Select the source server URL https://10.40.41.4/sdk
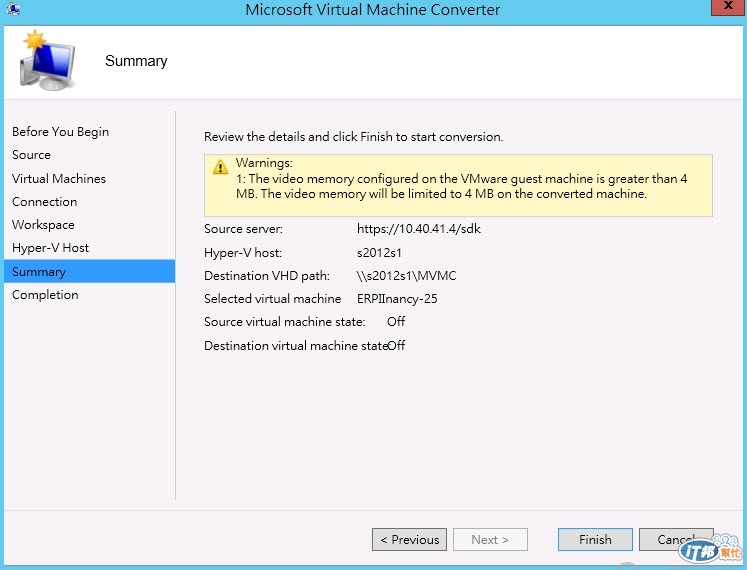 click(x=419, y=229)
